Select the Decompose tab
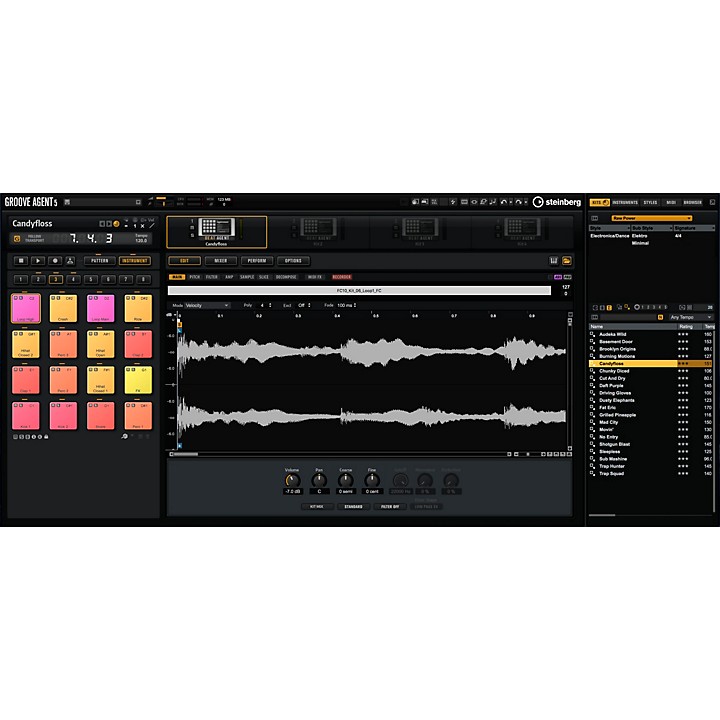The height and width of the screenshot is (720, 720). 286,277
